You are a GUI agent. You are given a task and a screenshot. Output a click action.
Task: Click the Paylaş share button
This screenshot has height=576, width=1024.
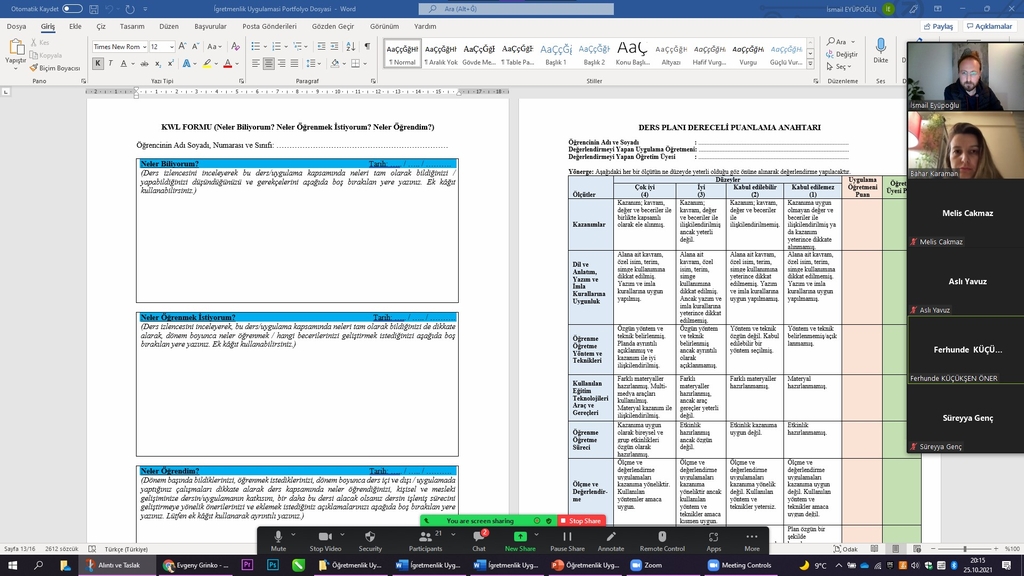point(938,27)
